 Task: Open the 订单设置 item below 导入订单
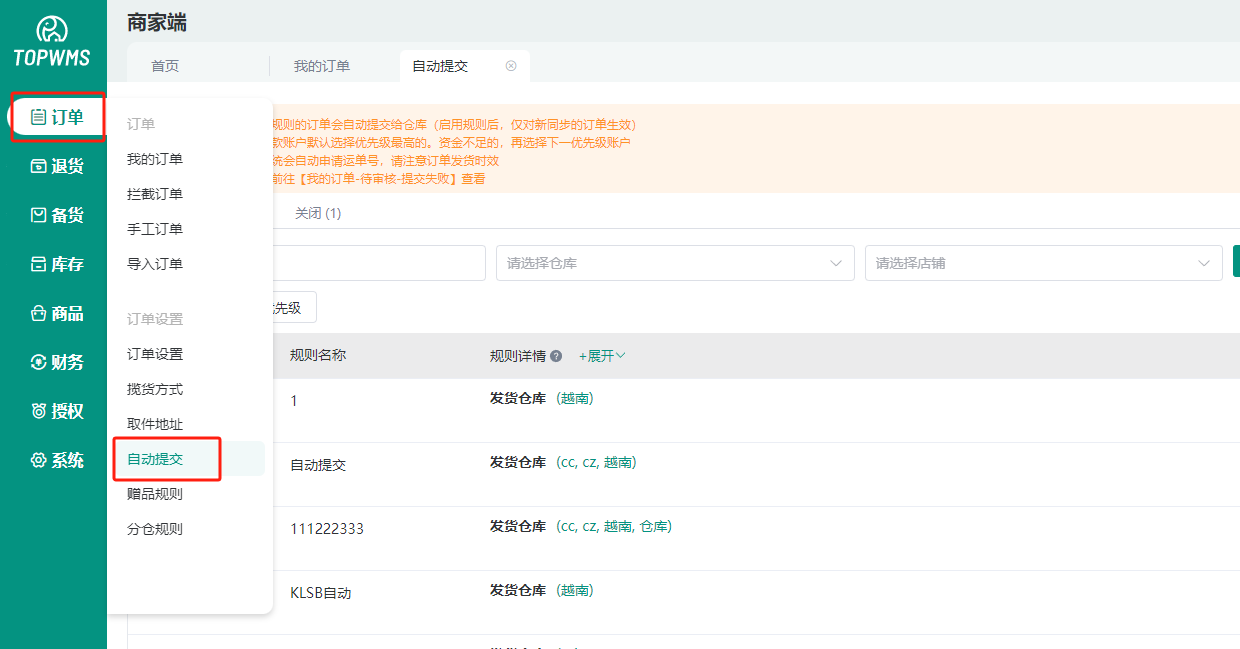(155, 354)
